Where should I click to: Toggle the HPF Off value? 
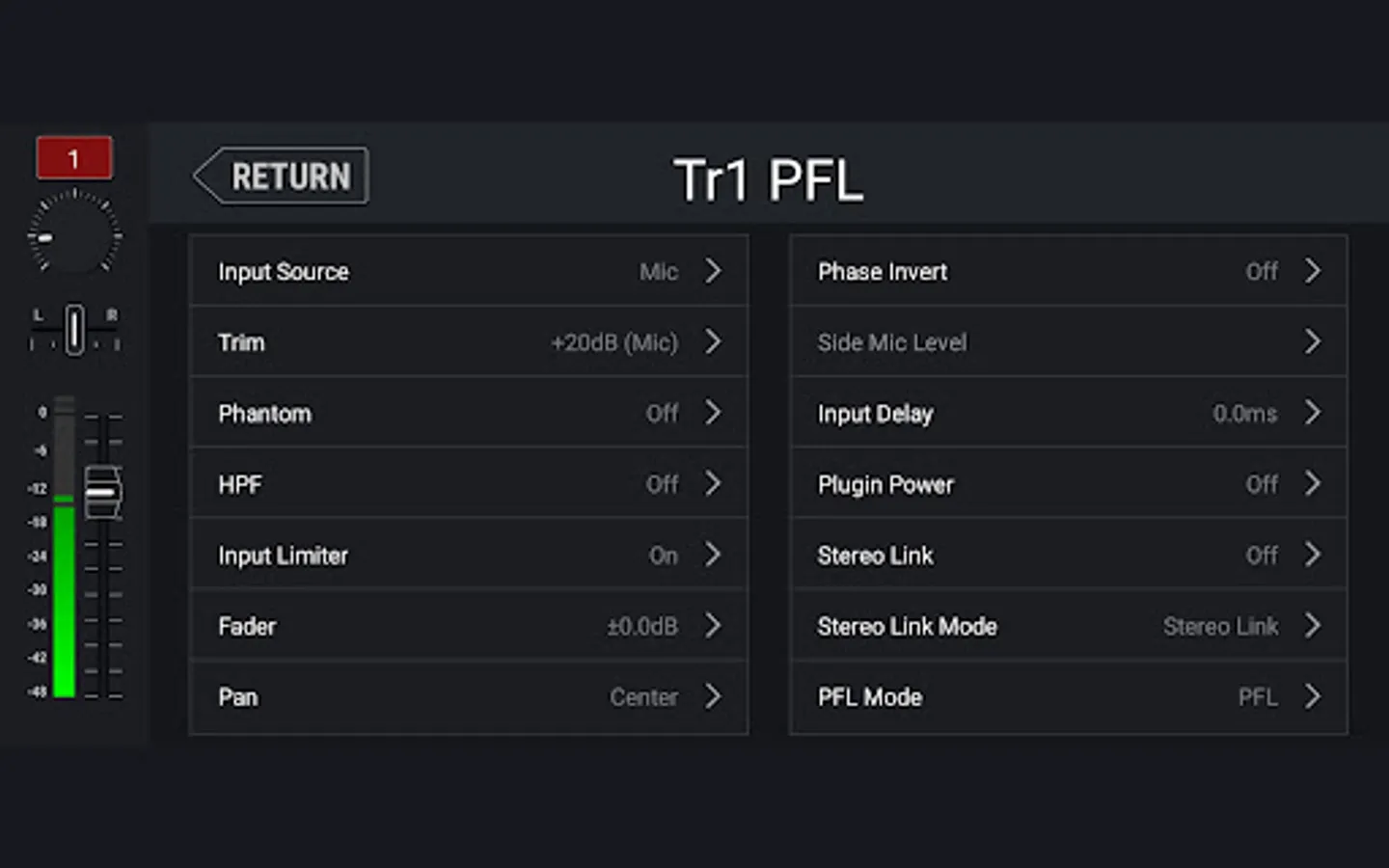click(662, 484)
